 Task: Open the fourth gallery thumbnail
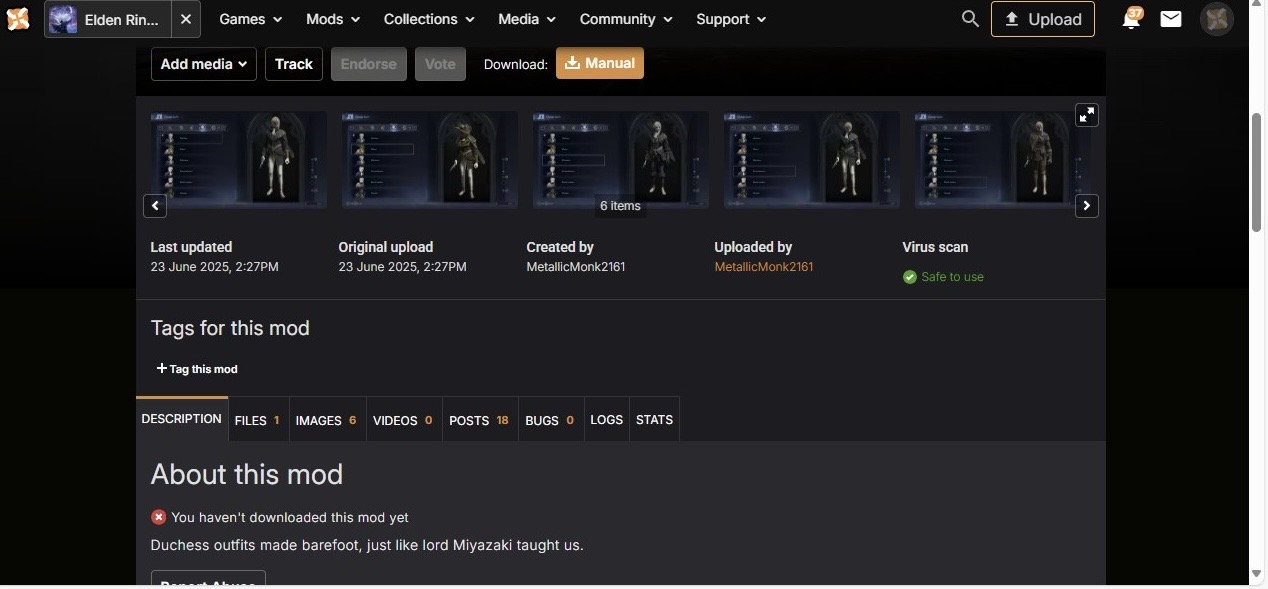coord(812,160)
